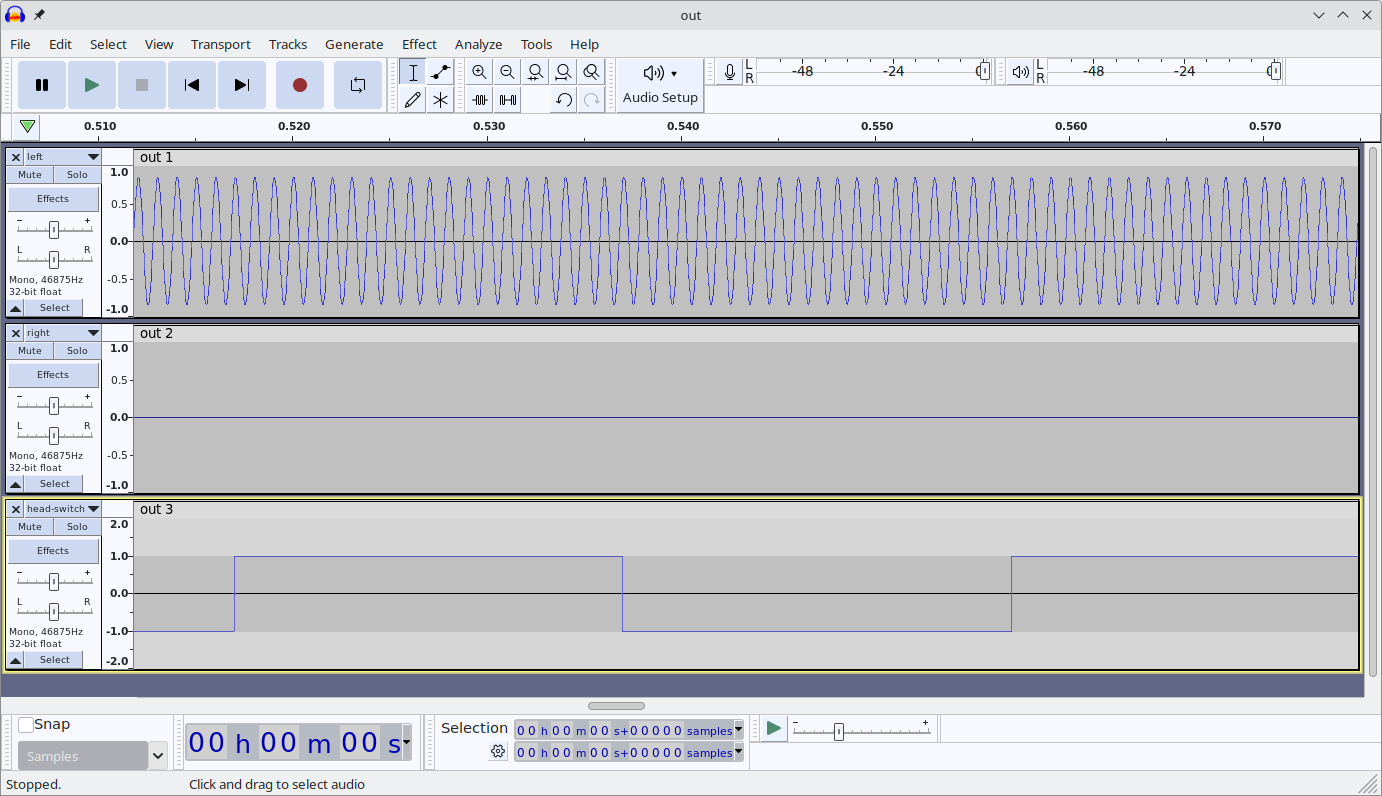The height and width of the screenshot is (796, 1382).
Task: Click the Stop transport button
Action: 142,85
